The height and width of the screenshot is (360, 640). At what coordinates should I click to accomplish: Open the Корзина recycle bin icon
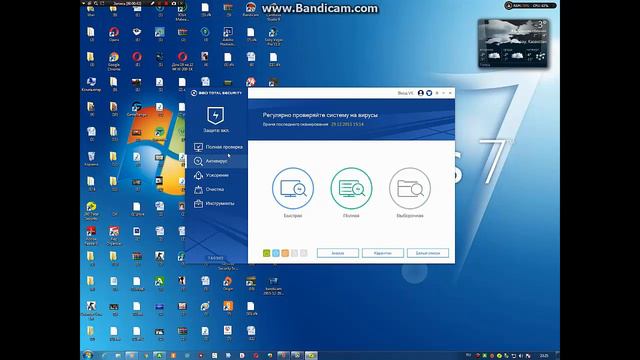tap(91, 159)
